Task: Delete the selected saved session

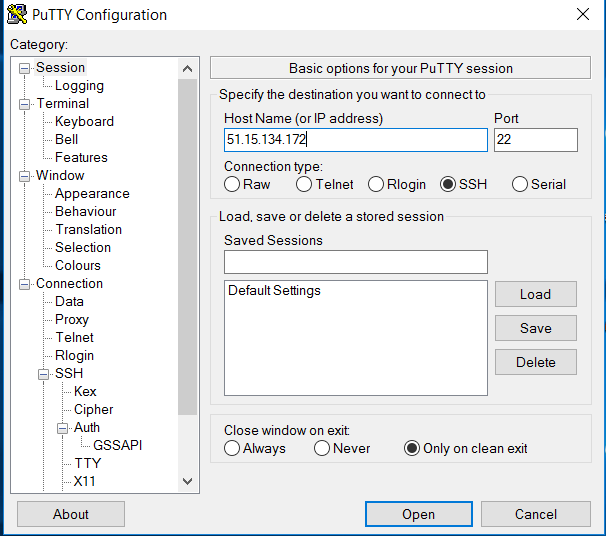Action: click(x=536, y=362)
